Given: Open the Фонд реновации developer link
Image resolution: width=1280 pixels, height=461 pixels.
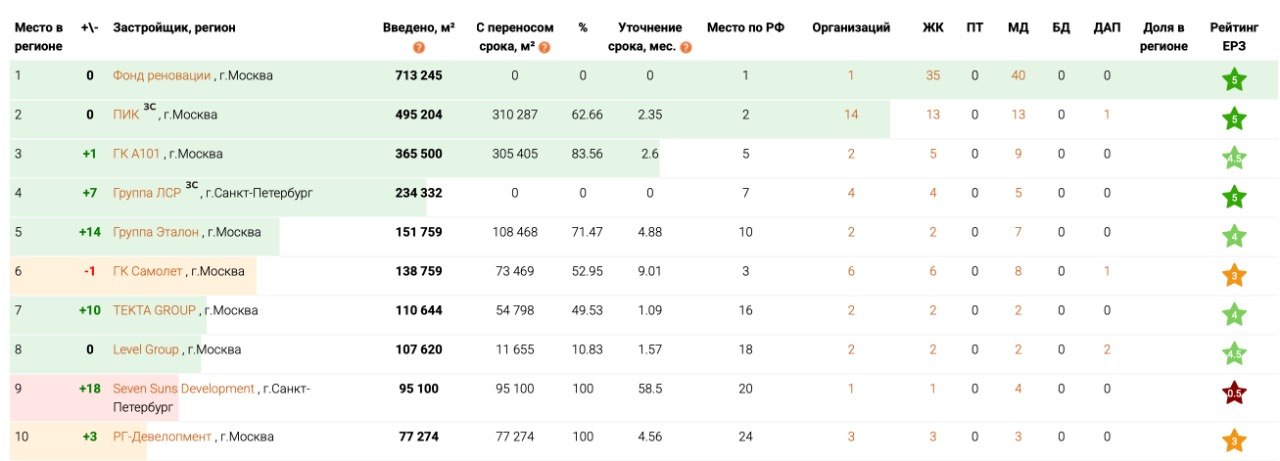Looking at the screenshot, I should tap(162, 75).
